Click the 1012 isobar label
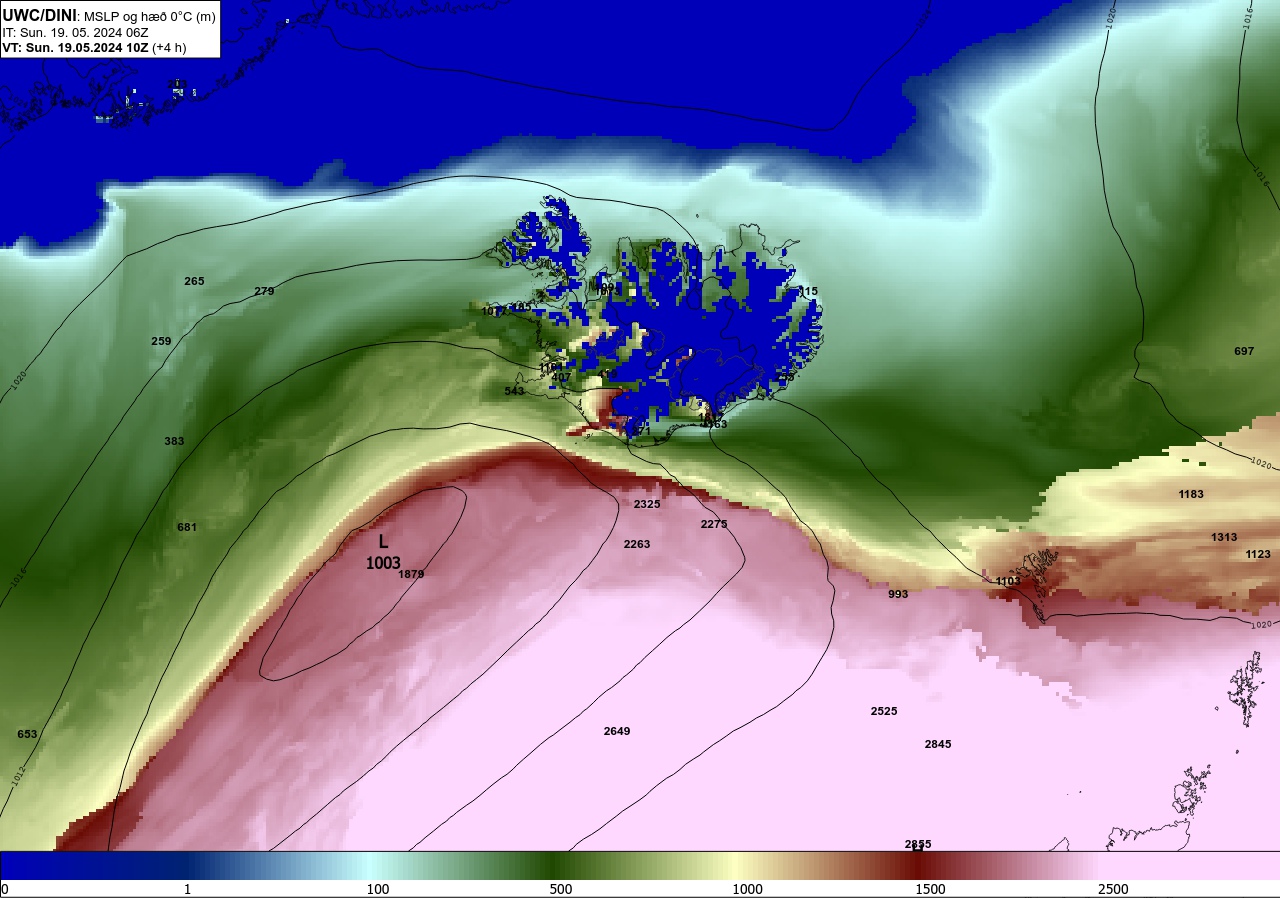This screenshot has height=898, width=1280. tap(18, 776)
